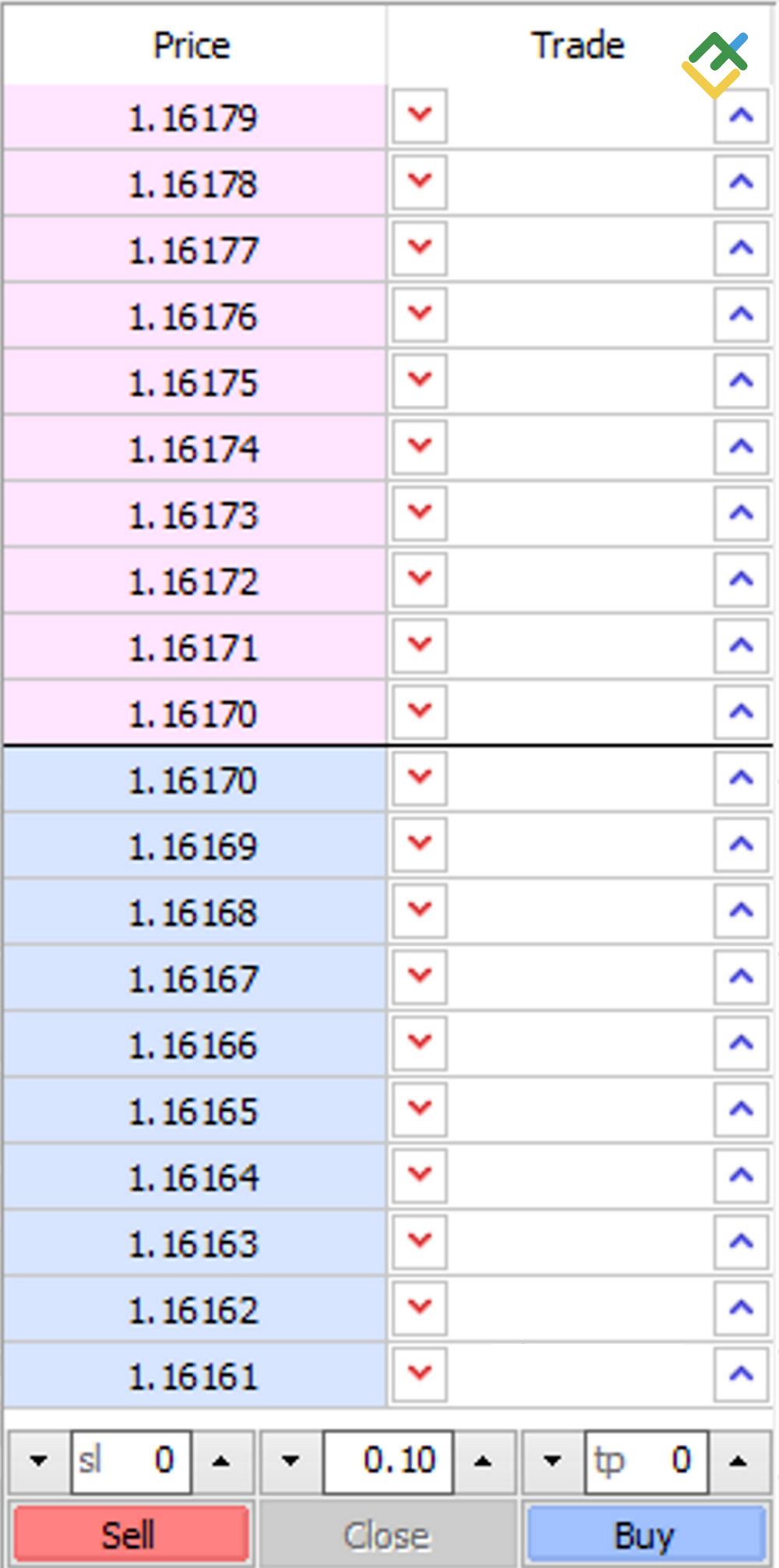The image size is (779, 1568).
Task: Hit blue buy arrow at 1.16163
Action: pyautogui.click(x=741, y=1241)
